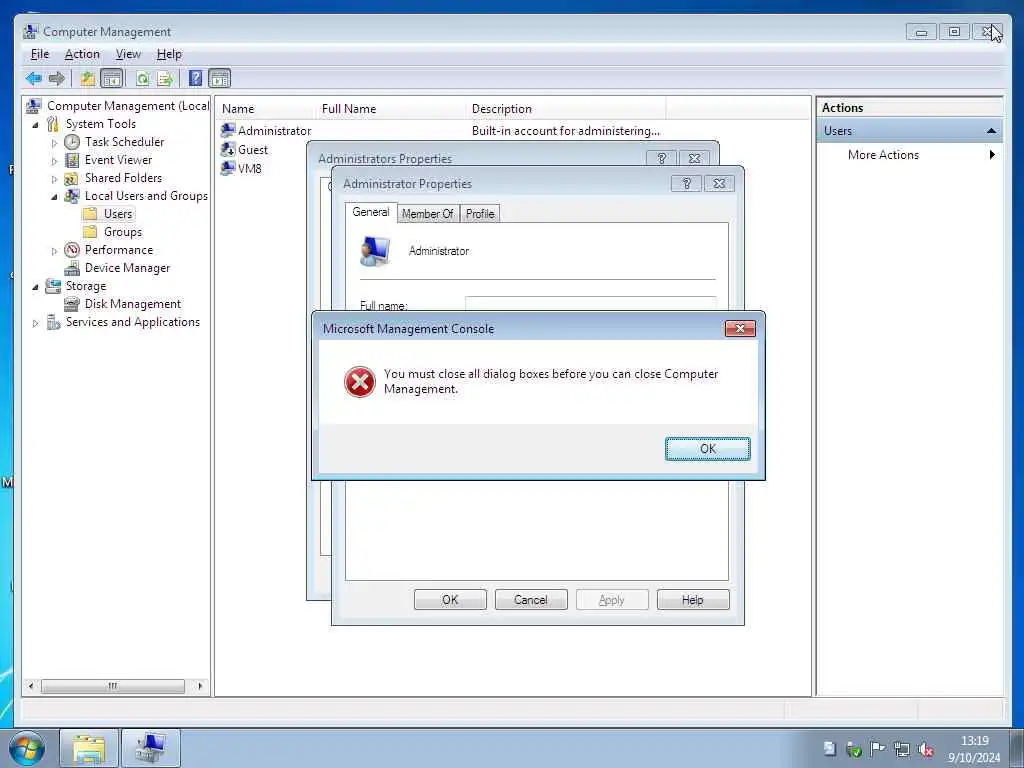This screenshot has width=1024, height=768.
Task: Open the Action menu
Action: pos(82,54)
